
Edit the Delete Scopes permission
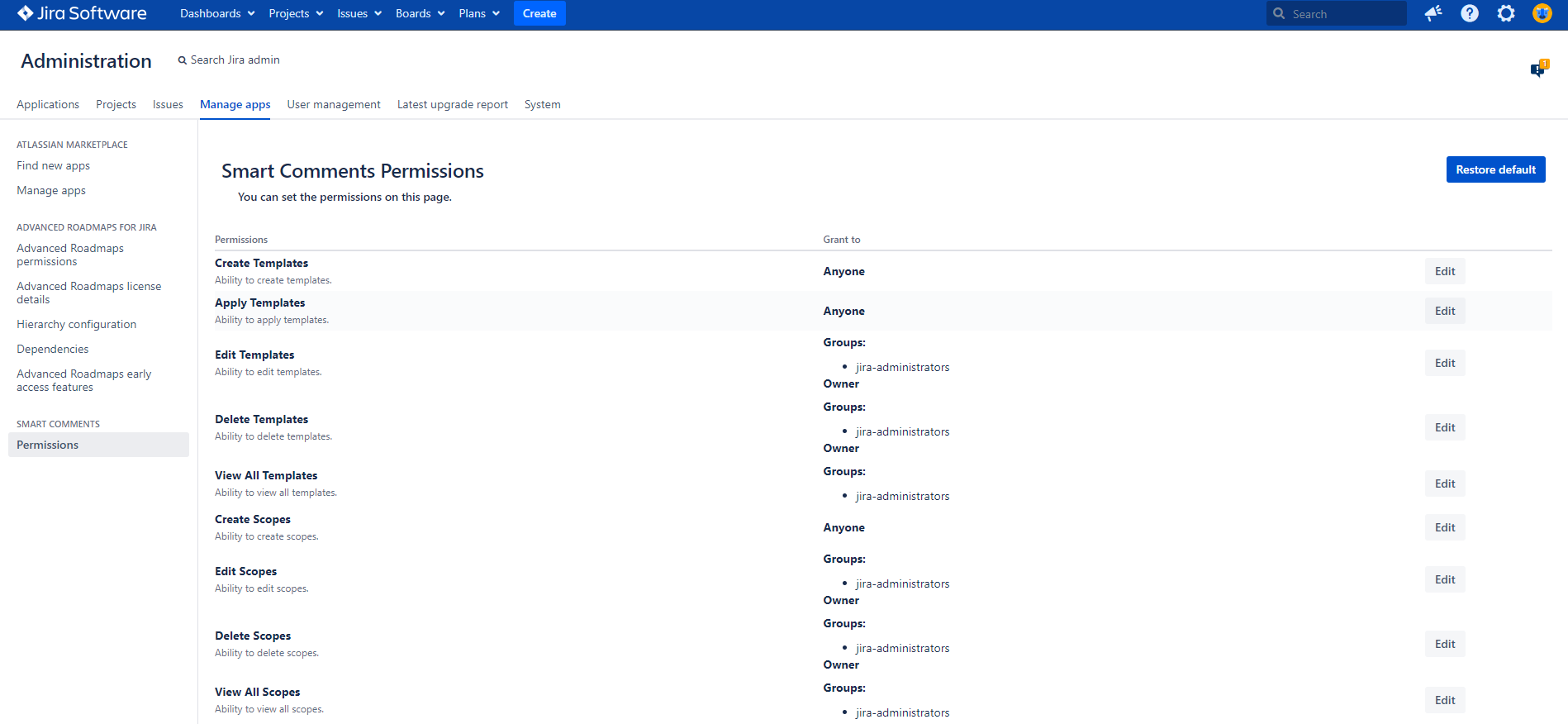(1444, 644)
